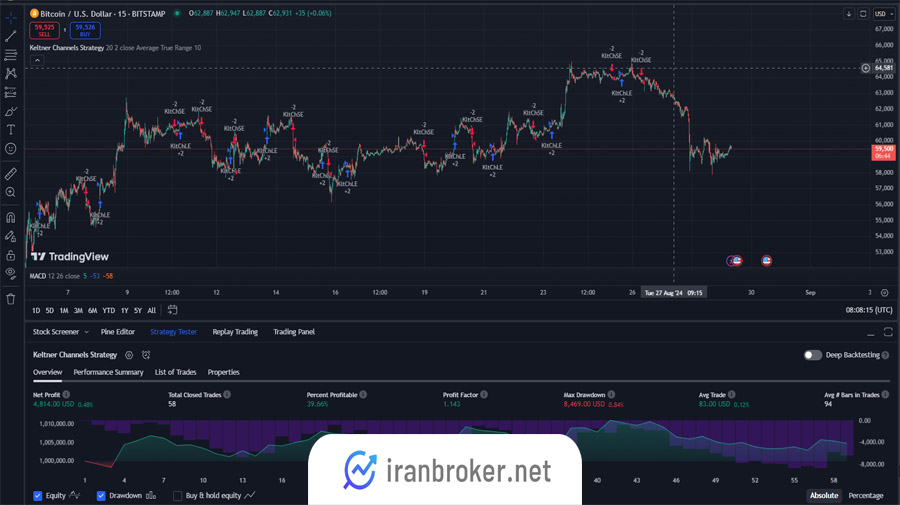Lock all drawing tools
Image resolution: width=900 pixels, height=505 pixels.
coord(10,255)
